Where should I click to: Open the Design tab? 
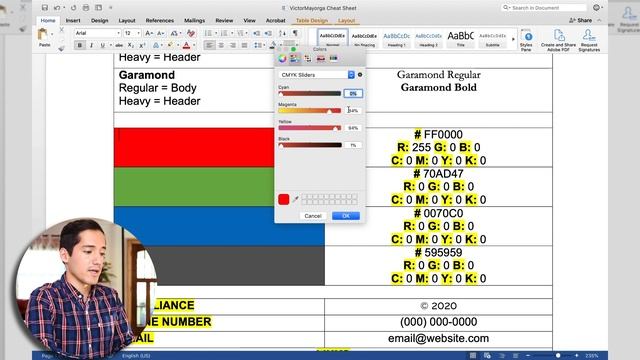[100, 20]
